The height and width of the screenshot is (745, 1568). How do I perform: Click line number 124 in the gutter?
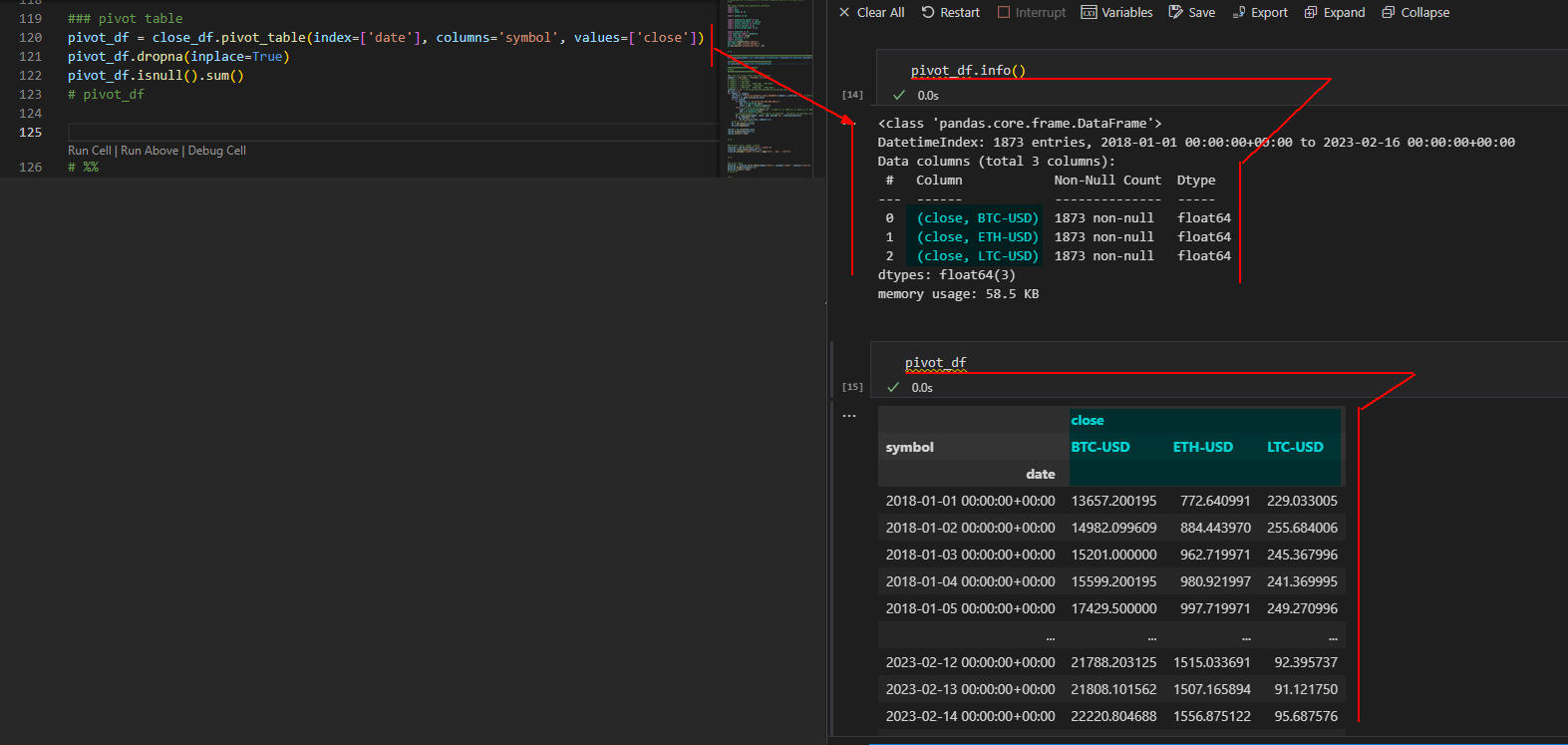(30, 113)
